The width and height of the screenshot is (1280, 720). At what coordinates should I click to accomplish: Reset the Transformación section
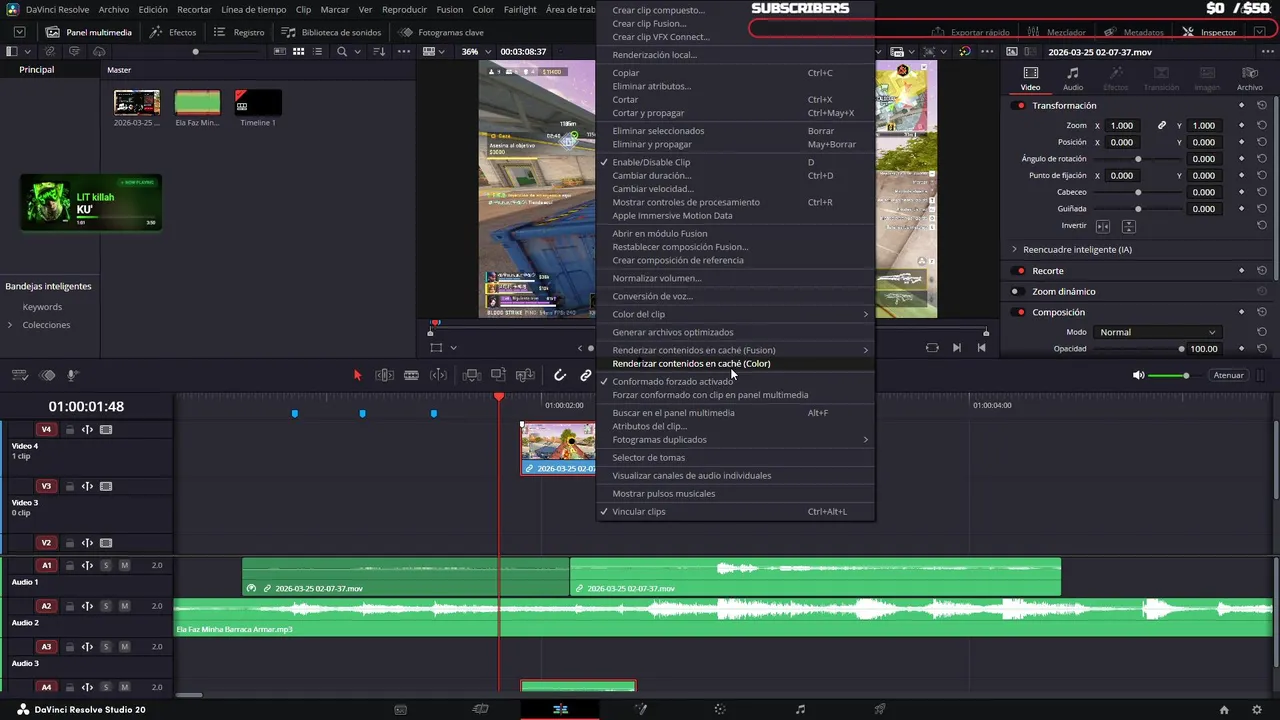pos(1262,106)
